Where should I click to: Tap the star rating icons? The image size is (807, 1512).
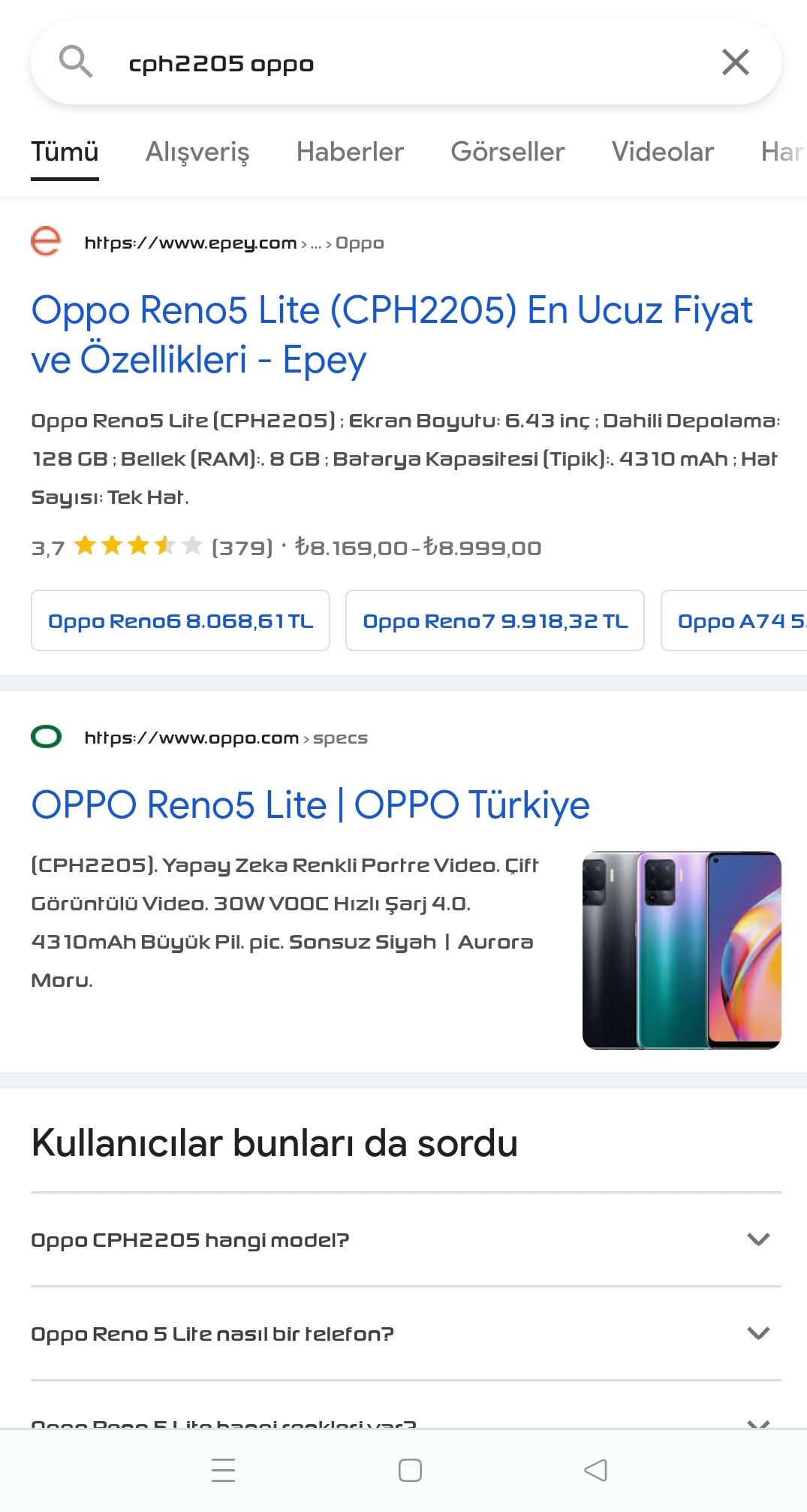tap(138, 545)
